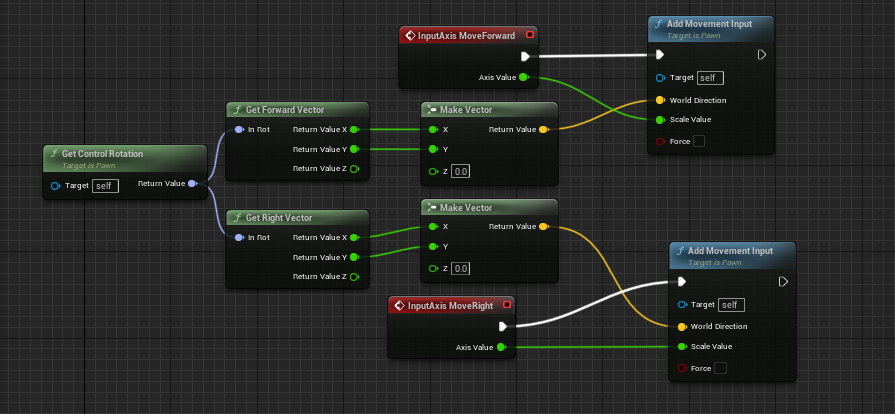The height and width of the screenshot is (414, 895).
Task: Click Return Value pin on lower Make Vector
Action: pyautogui.click(x=543, y=227)
